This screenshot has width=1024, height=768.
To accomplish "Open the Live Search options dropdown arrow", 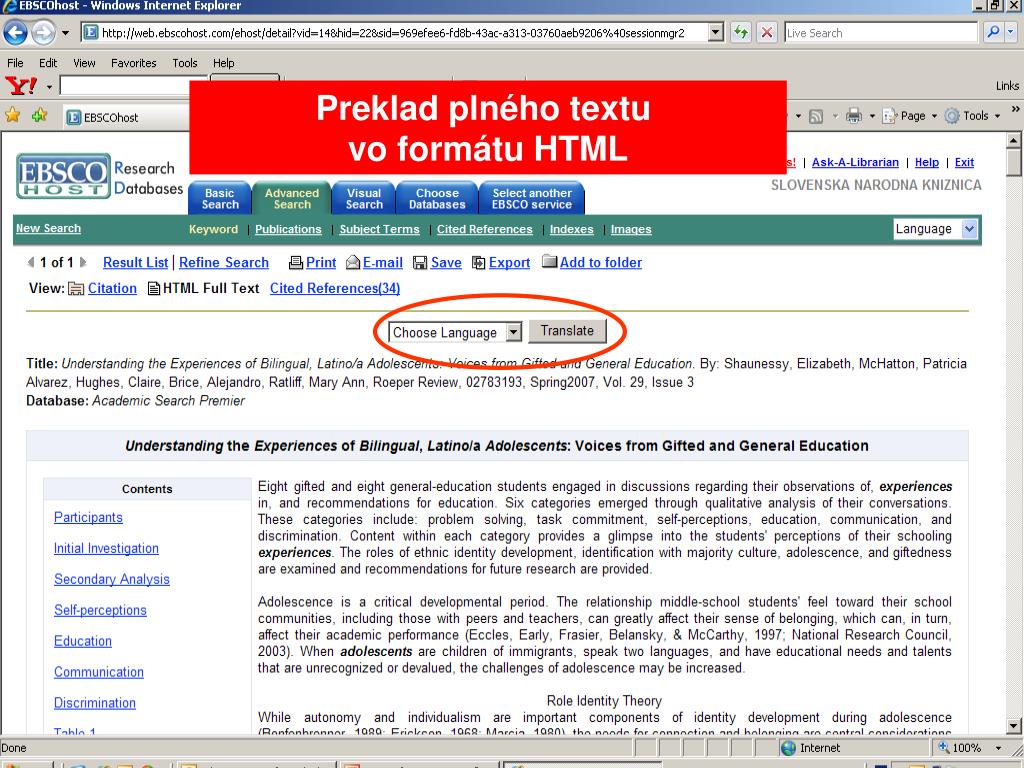I will pyautogui.click(x=1011, y=32).
